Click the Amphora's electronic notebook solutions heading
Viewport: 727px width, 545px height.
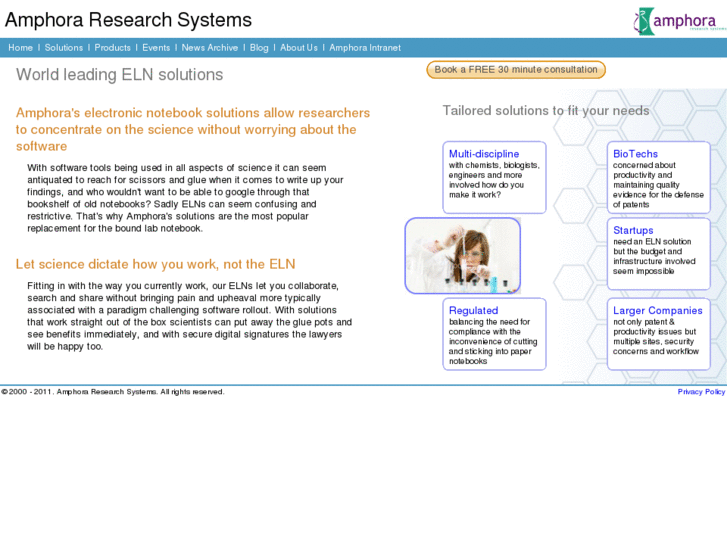(193, 129)
